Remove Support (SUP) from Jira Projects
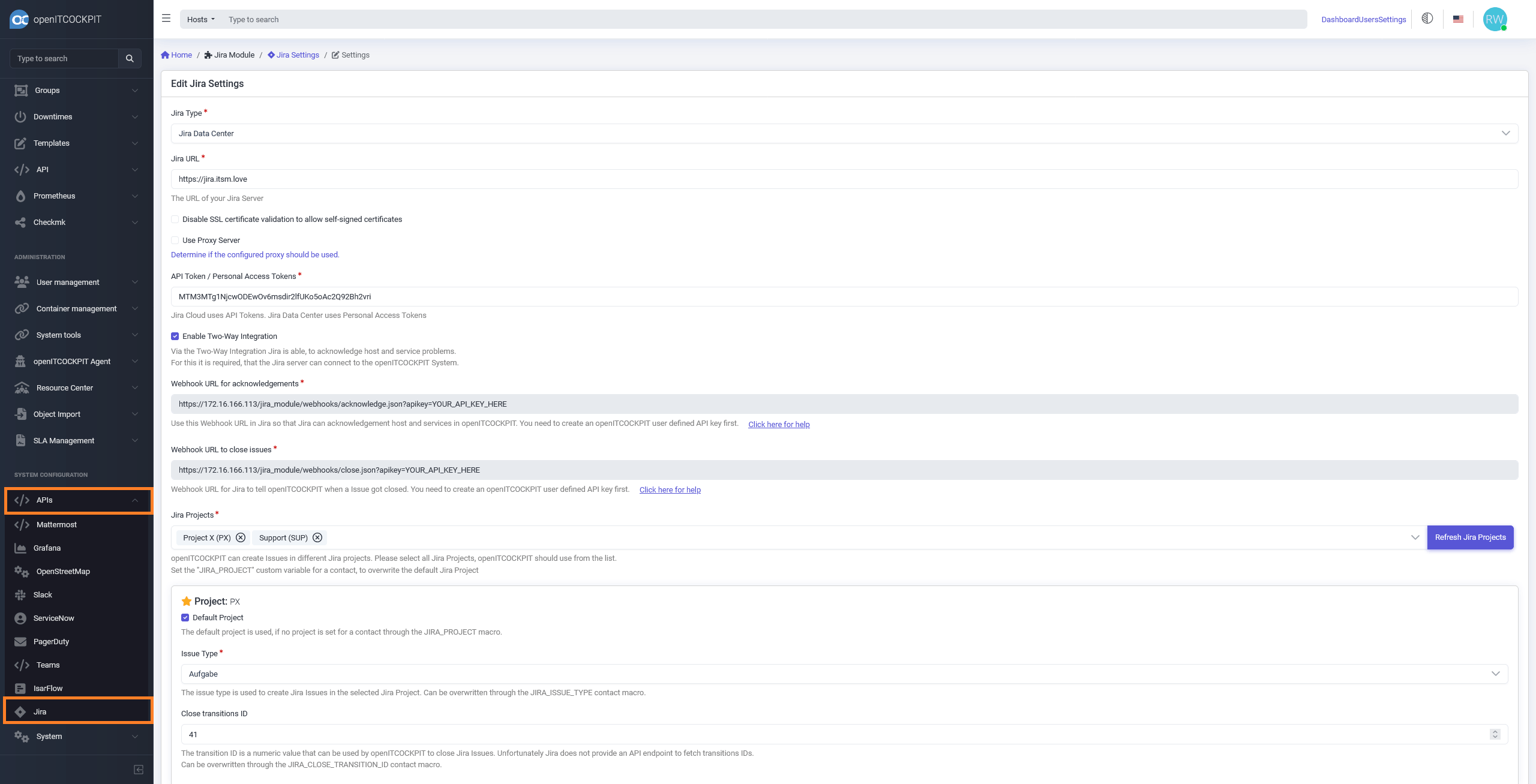Screen dimensions: 1536x784 click(317, 537)
